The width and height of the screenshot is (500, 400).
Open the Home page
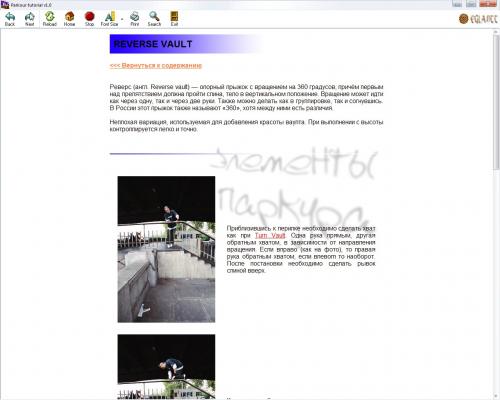tap(69, 19)
